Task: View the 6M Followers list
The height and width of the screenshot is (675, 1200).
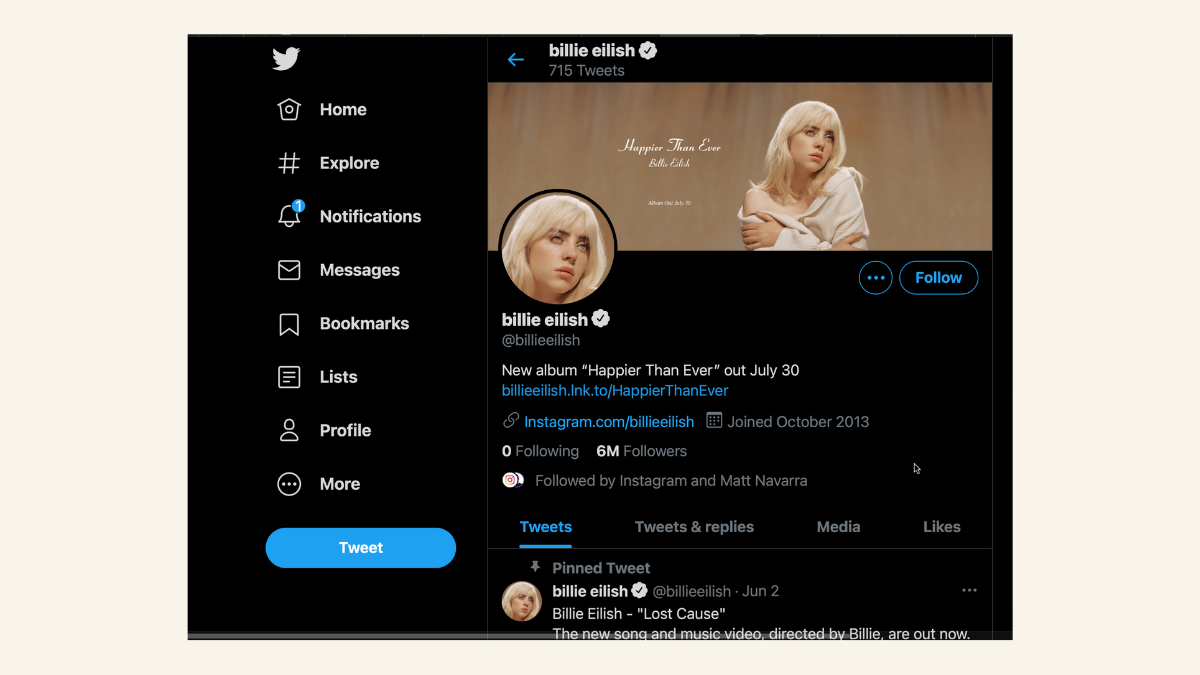Action: (641, 451)
